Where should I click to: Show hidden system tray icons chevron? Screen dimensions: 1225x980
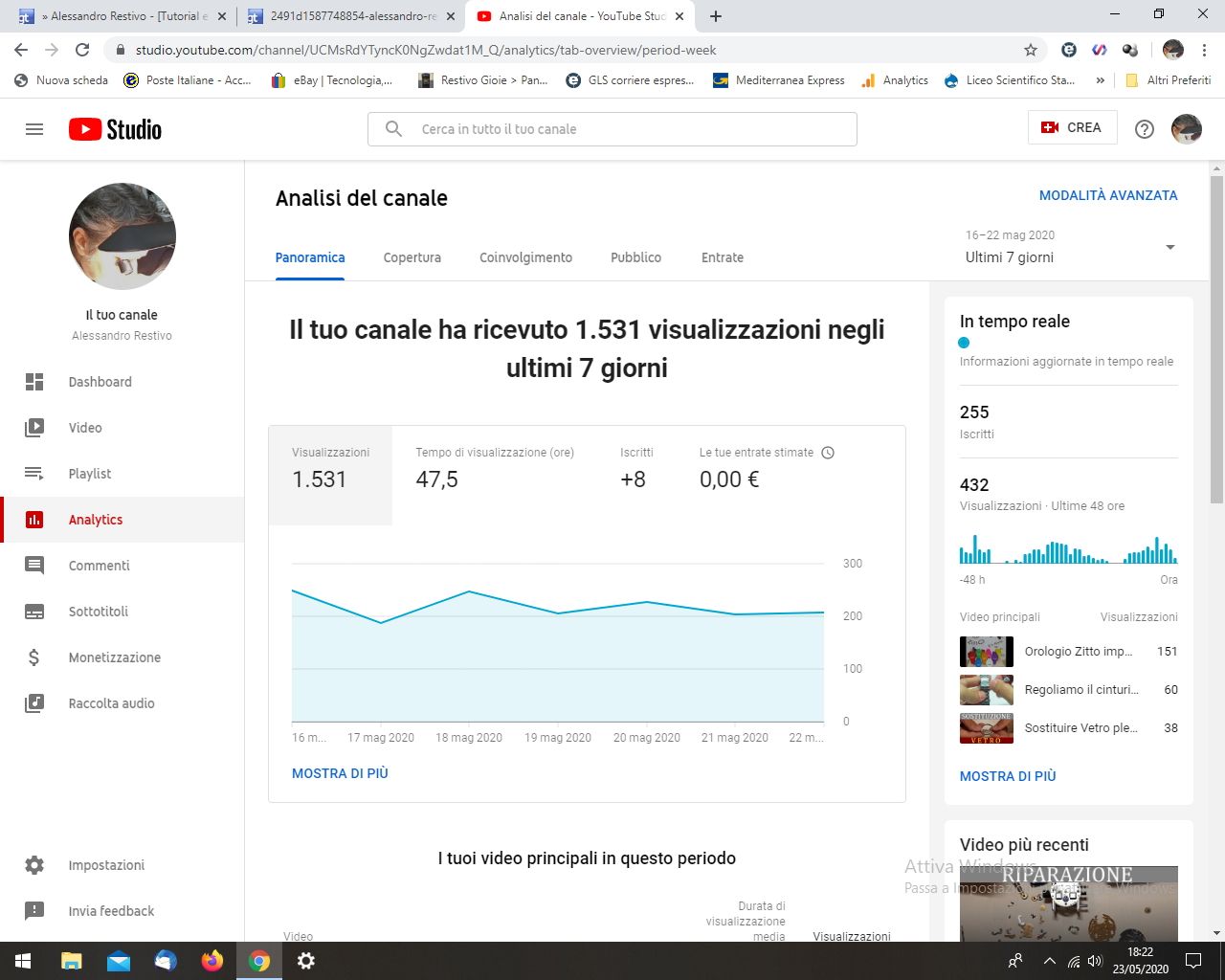[x=1049, y=961]
